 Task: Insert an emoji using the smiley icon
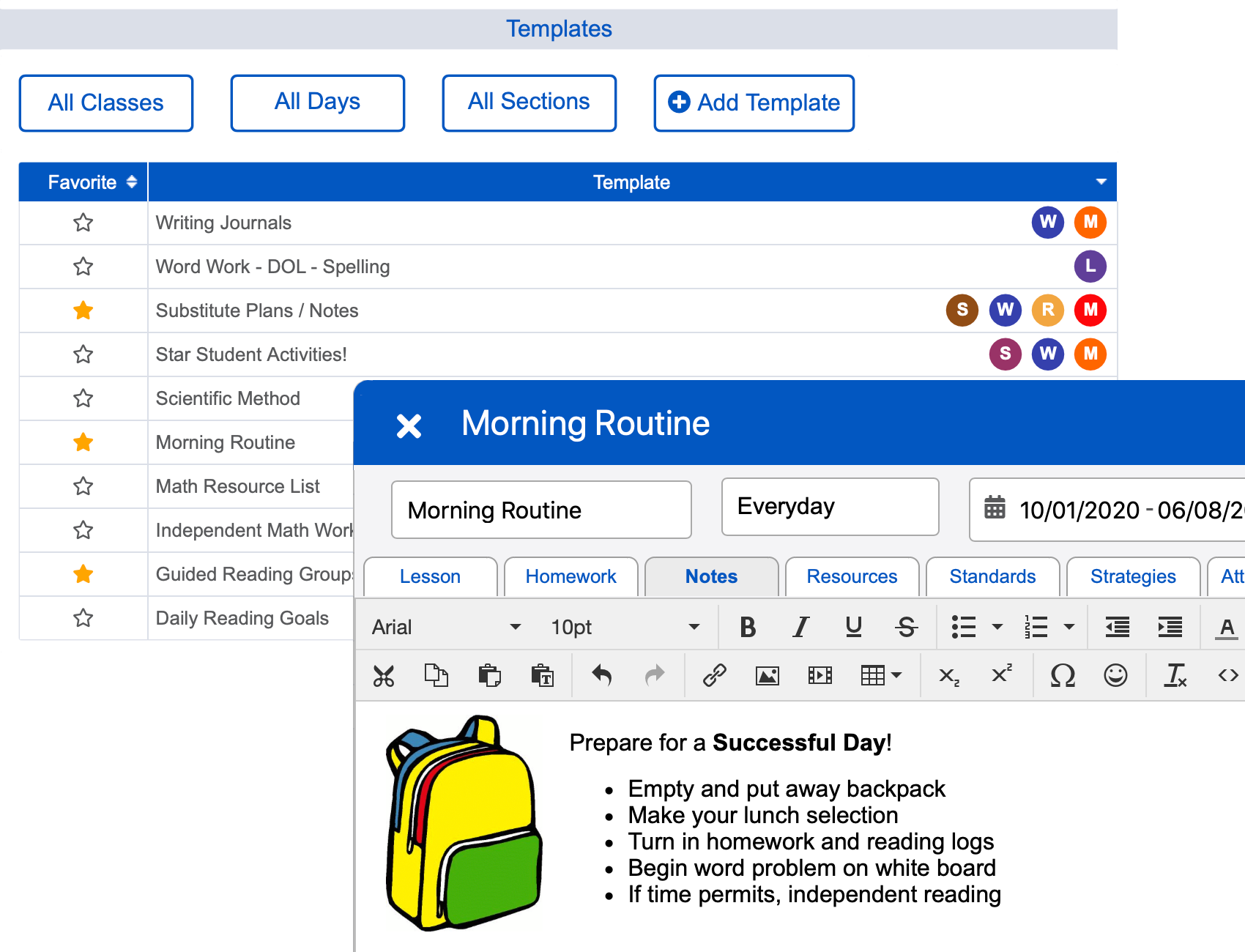click(1115, 675)
